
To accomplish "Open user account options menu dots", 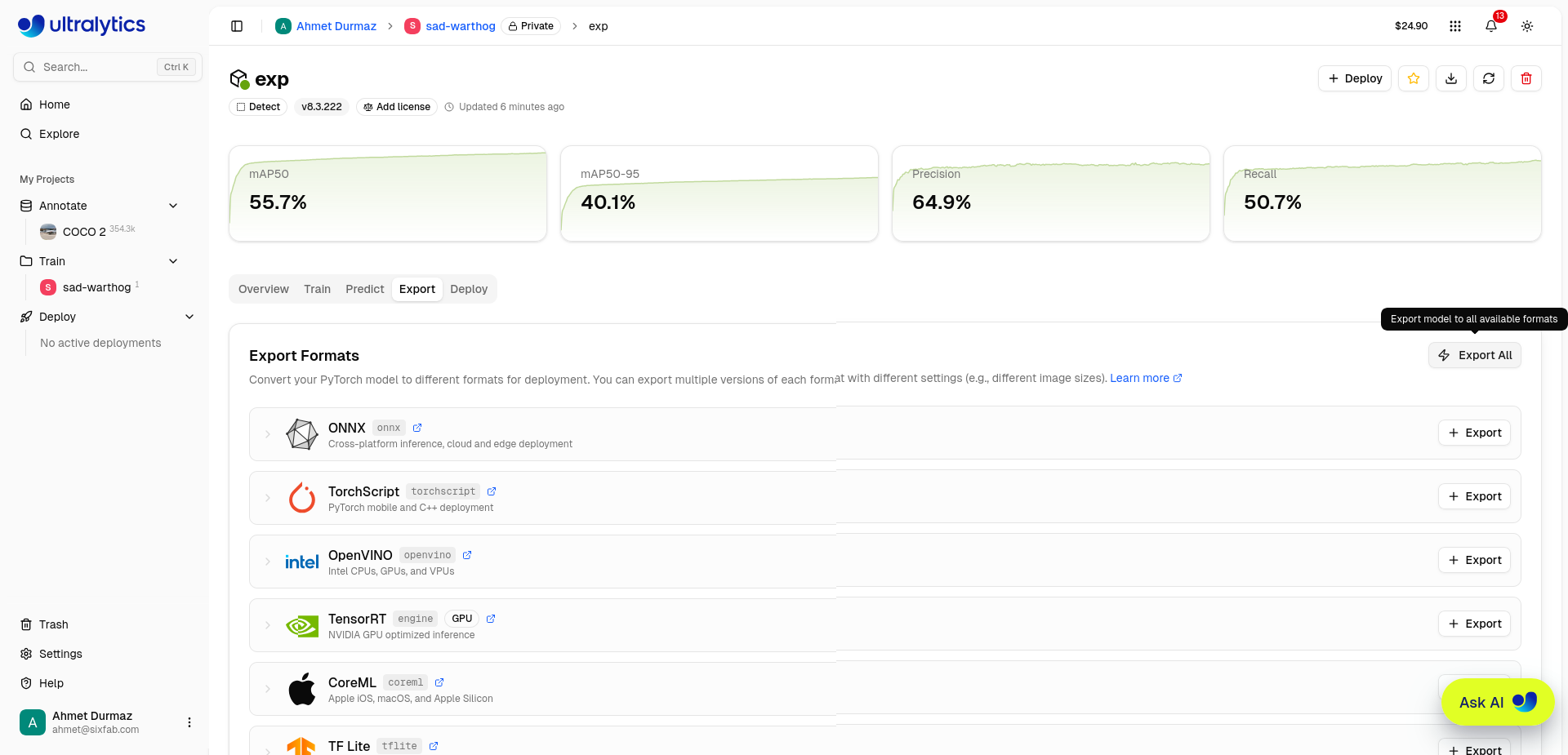I will (x=189, y=722).
